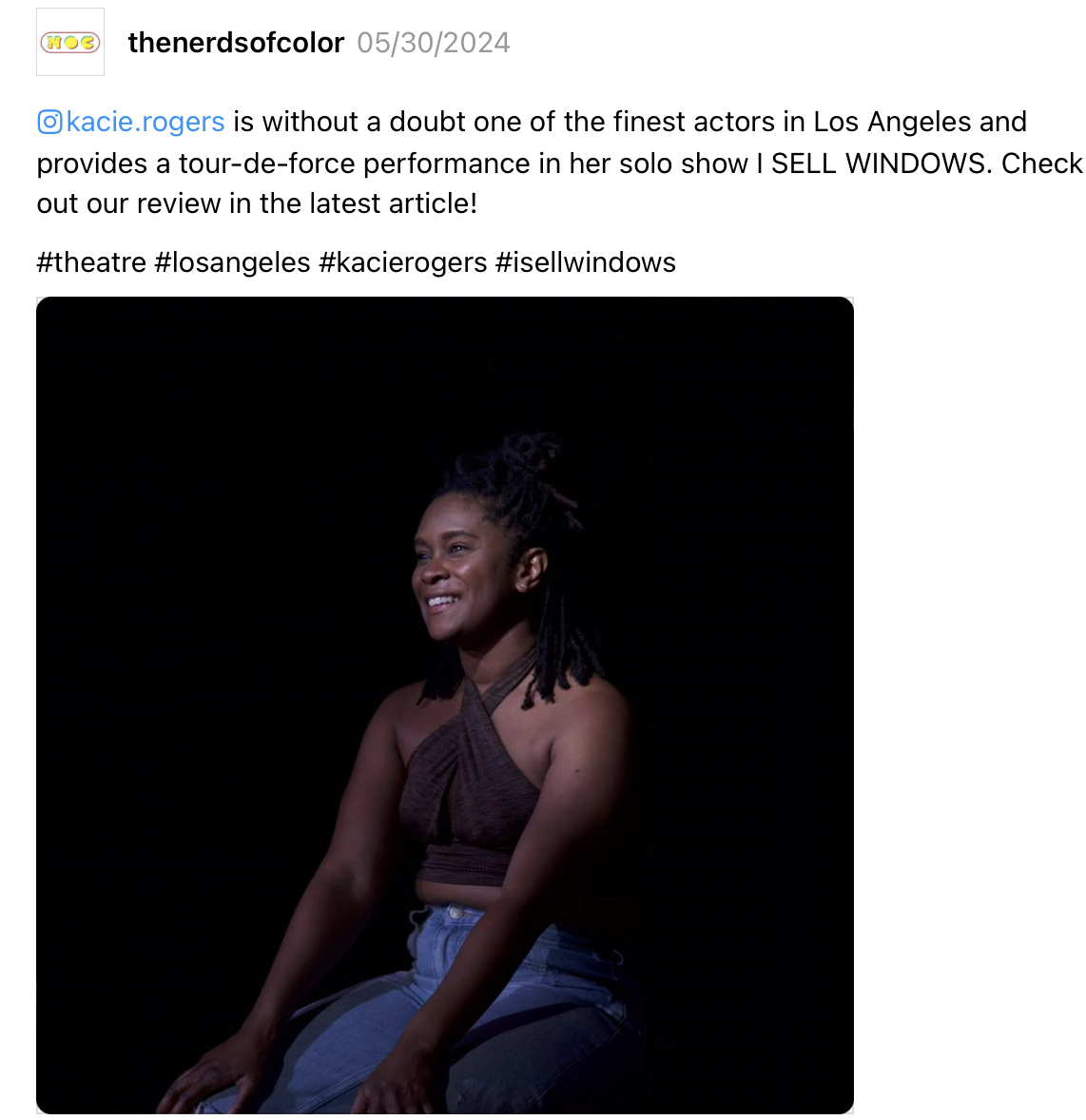The height and width of the screenshot is (1120, 1086).
Task: Click the words latest article! in caption
Action: [394, 203]
